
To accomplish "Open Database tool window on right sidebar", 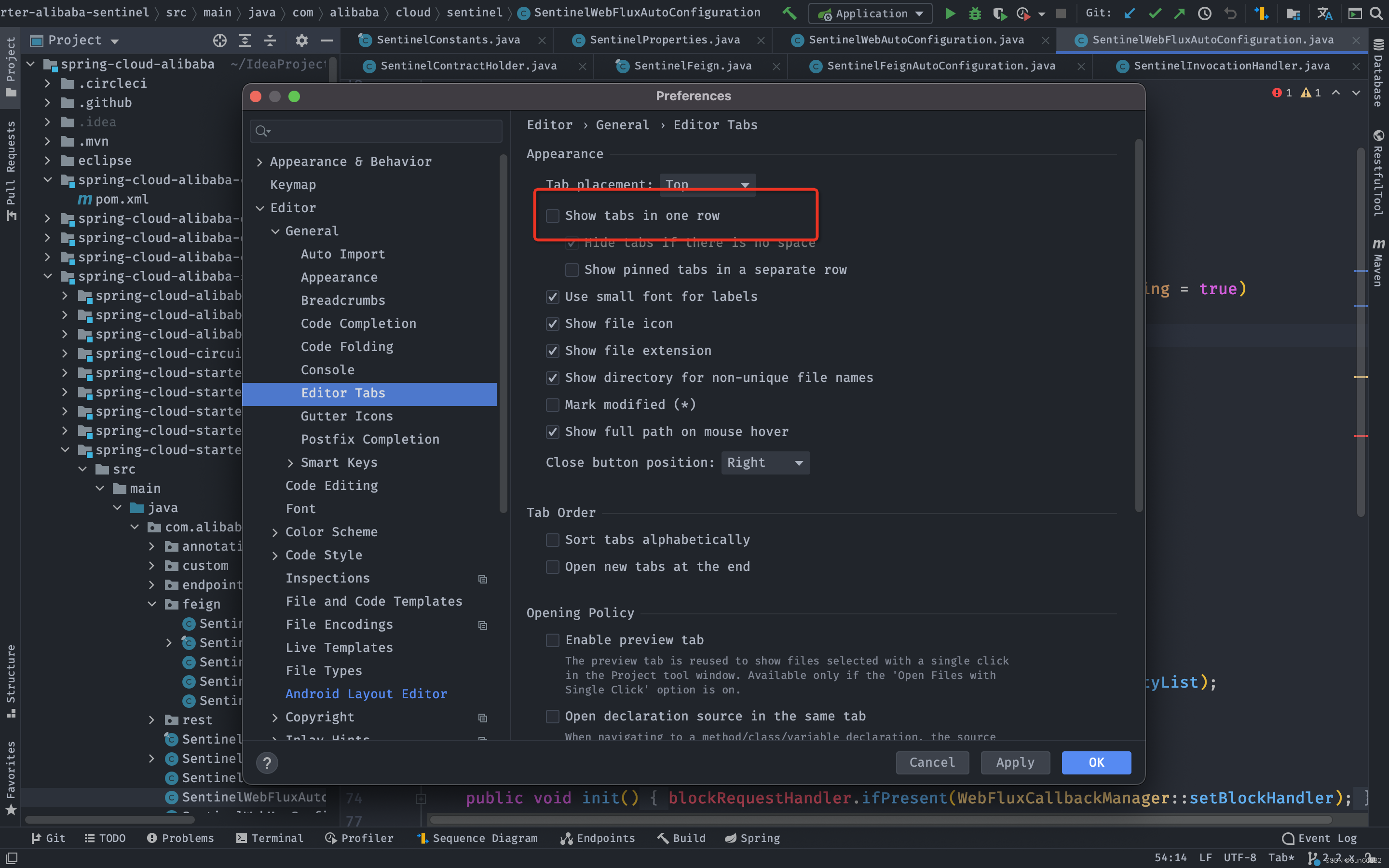I will pos(1378,73).
